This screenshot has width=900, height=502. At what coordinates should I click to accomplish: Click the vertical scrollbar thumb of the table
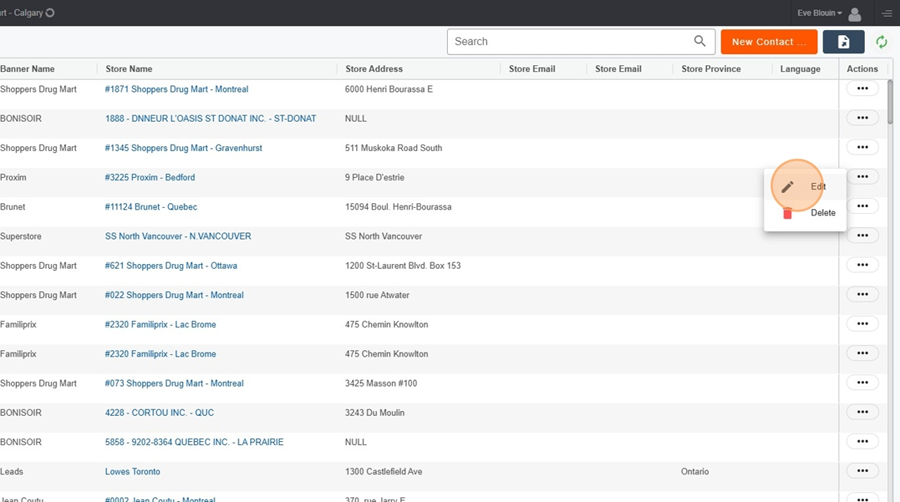click(890, 102)
